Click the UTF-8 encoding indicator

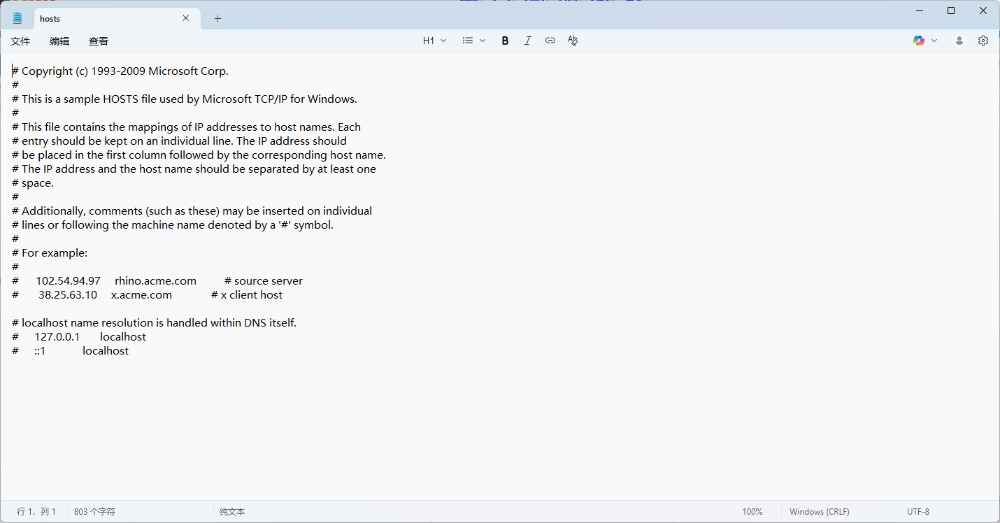[x=917, y=511]
